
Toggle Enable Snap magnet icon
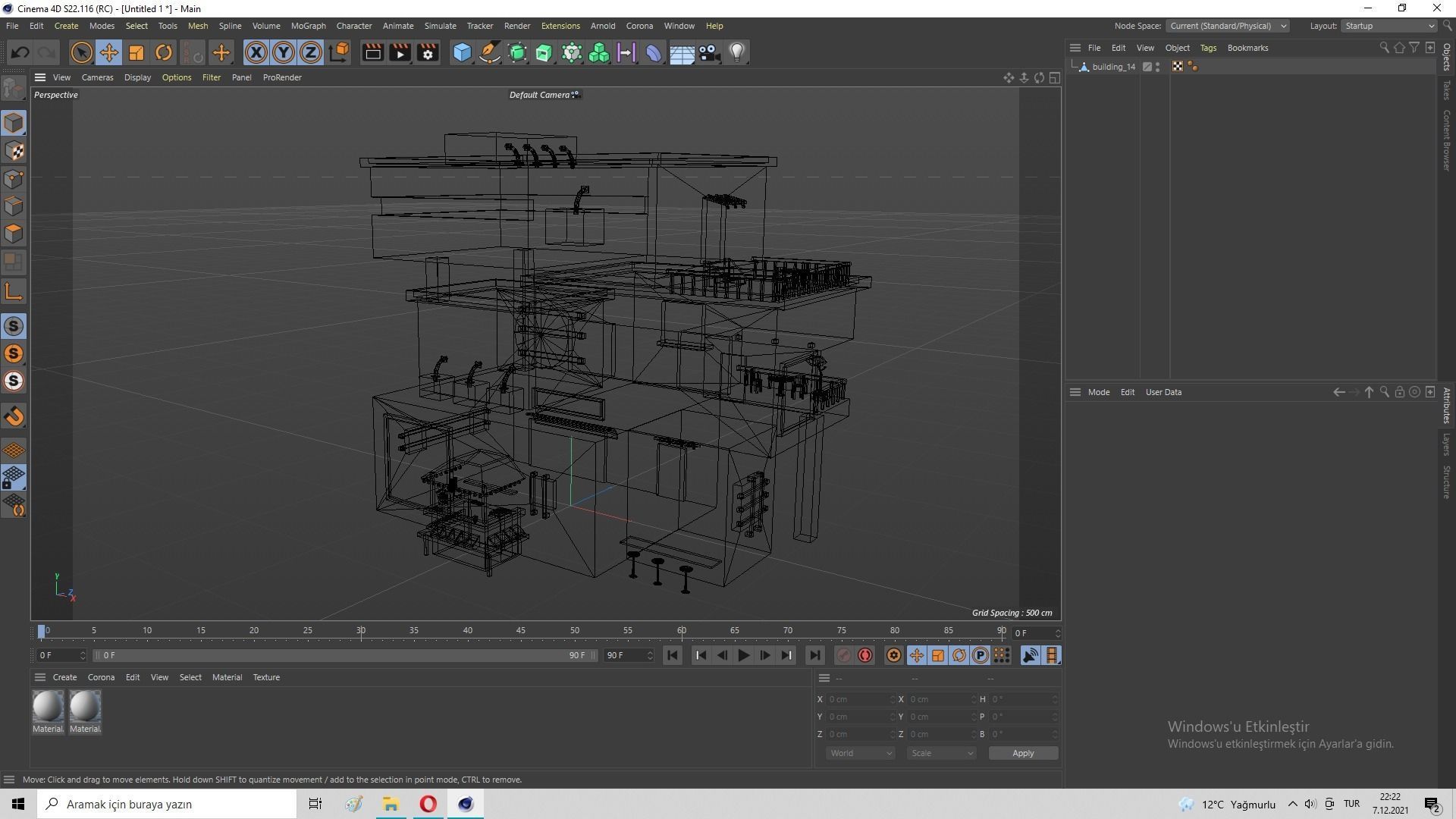(x=14, y=416)
